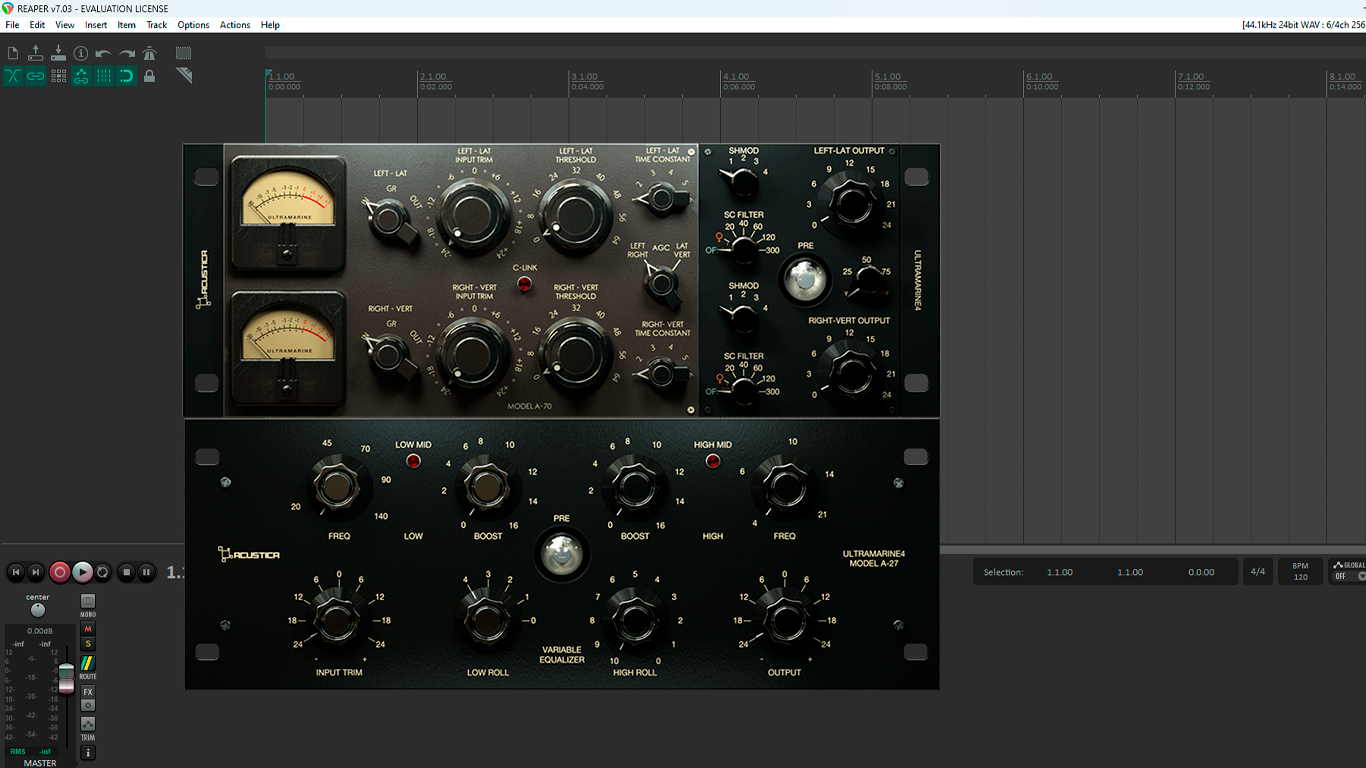Click the selection length 0.0.00 field
The height and width of the screenshot is (768, 1366).
[1201, 572]
